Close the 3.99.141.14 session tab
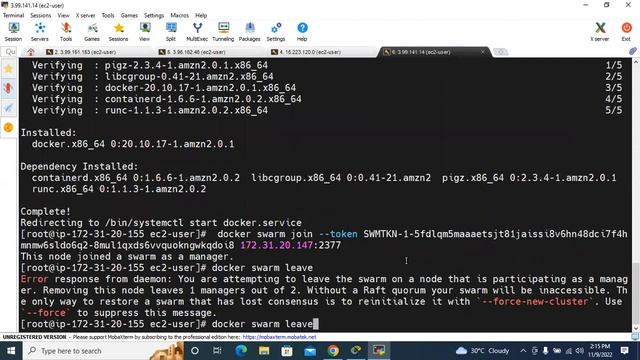The height and width of the screenshot is (360, 640). (483, 52)
